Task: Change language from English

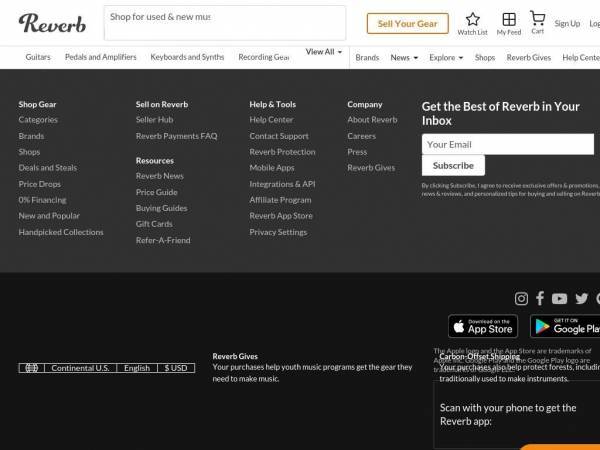Action: tap(137, 368)
